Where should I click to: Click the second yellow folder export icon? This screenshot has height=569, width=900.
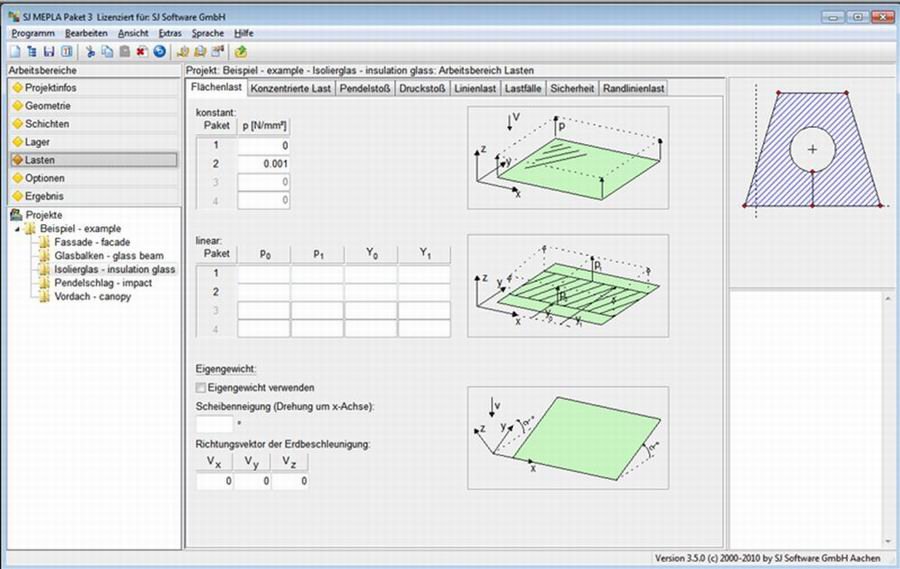click(x=200, y=52)
